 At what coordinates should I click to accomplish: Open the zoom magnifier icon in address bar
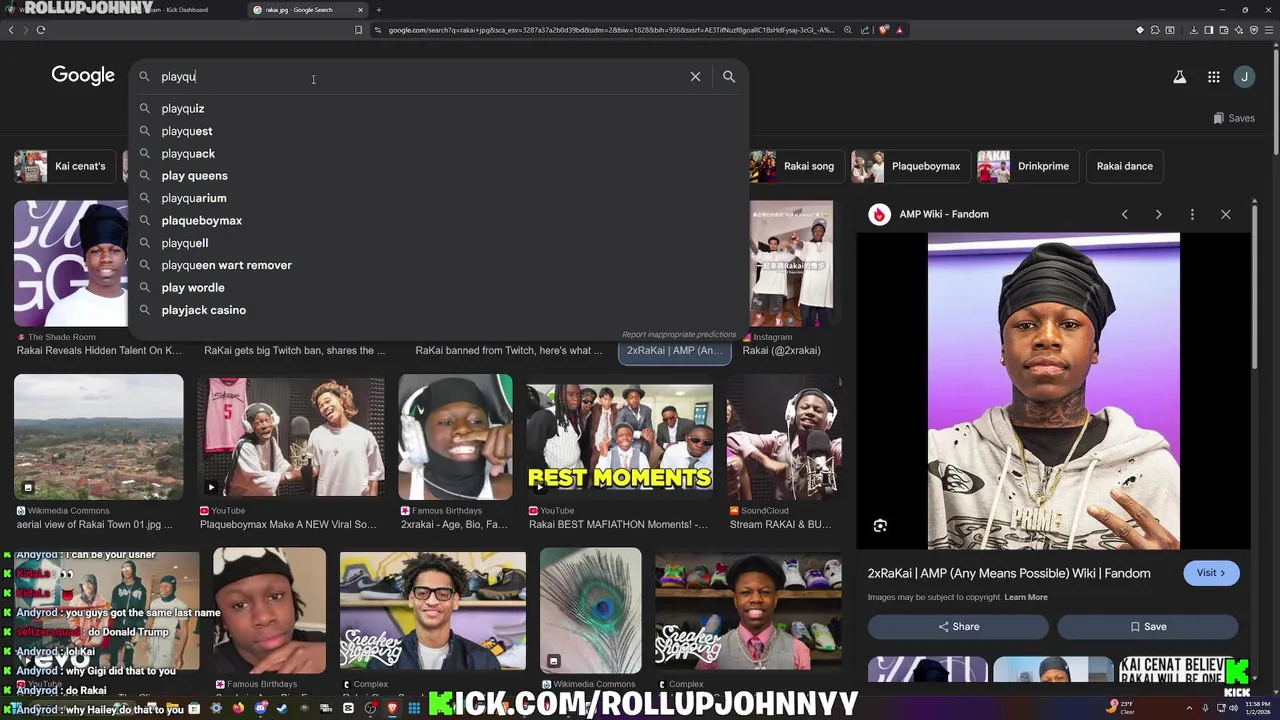[x=848, y=30]
